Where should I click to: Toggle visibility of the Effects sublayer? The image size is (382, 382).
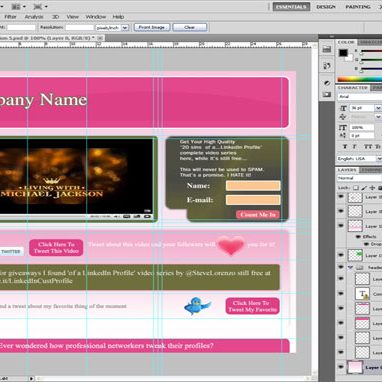tap(358, 236)
